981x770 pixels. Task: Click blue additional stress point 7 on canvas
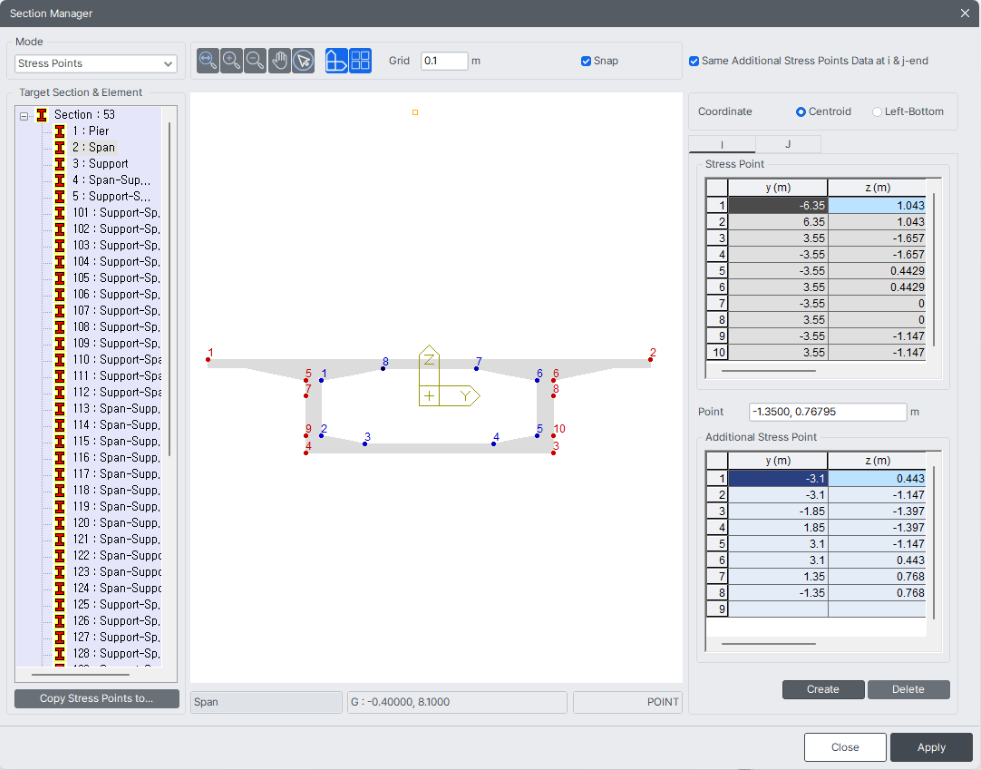(x=476, y=368)
